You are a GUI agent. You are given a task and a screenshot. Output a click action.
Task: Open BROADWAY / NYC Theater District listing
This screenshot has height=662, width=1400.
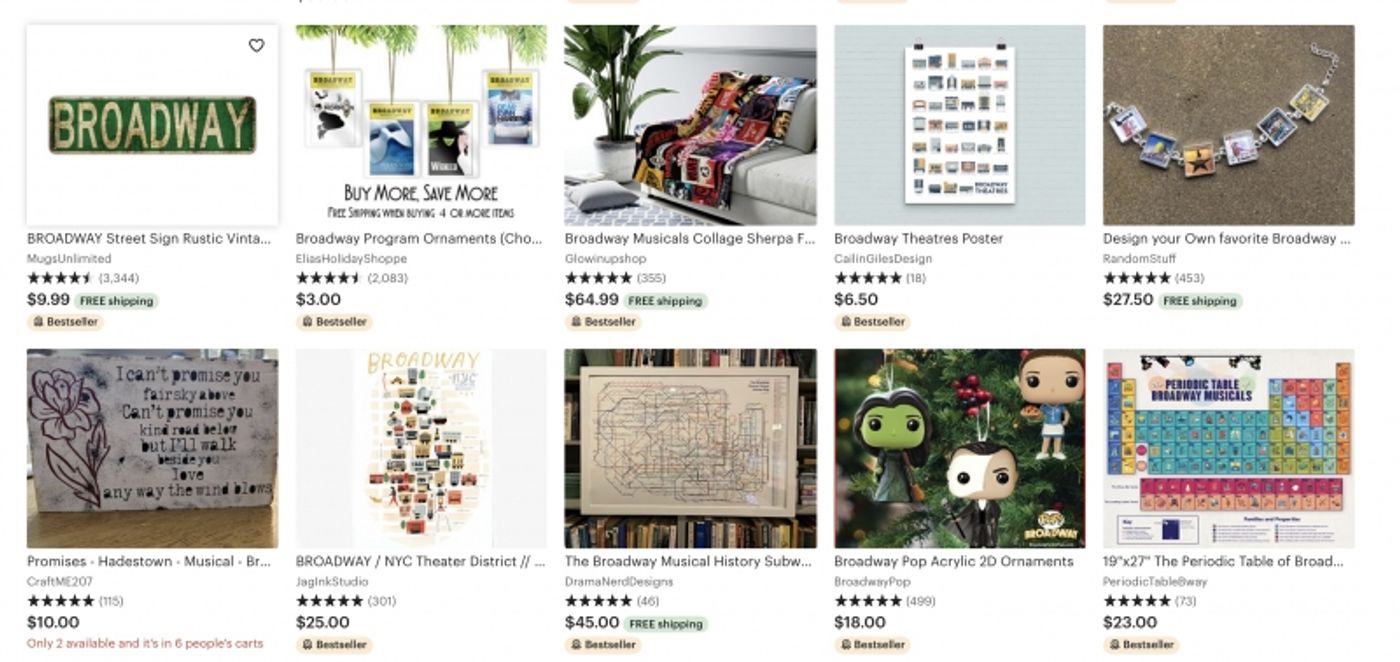pos(420,562)
